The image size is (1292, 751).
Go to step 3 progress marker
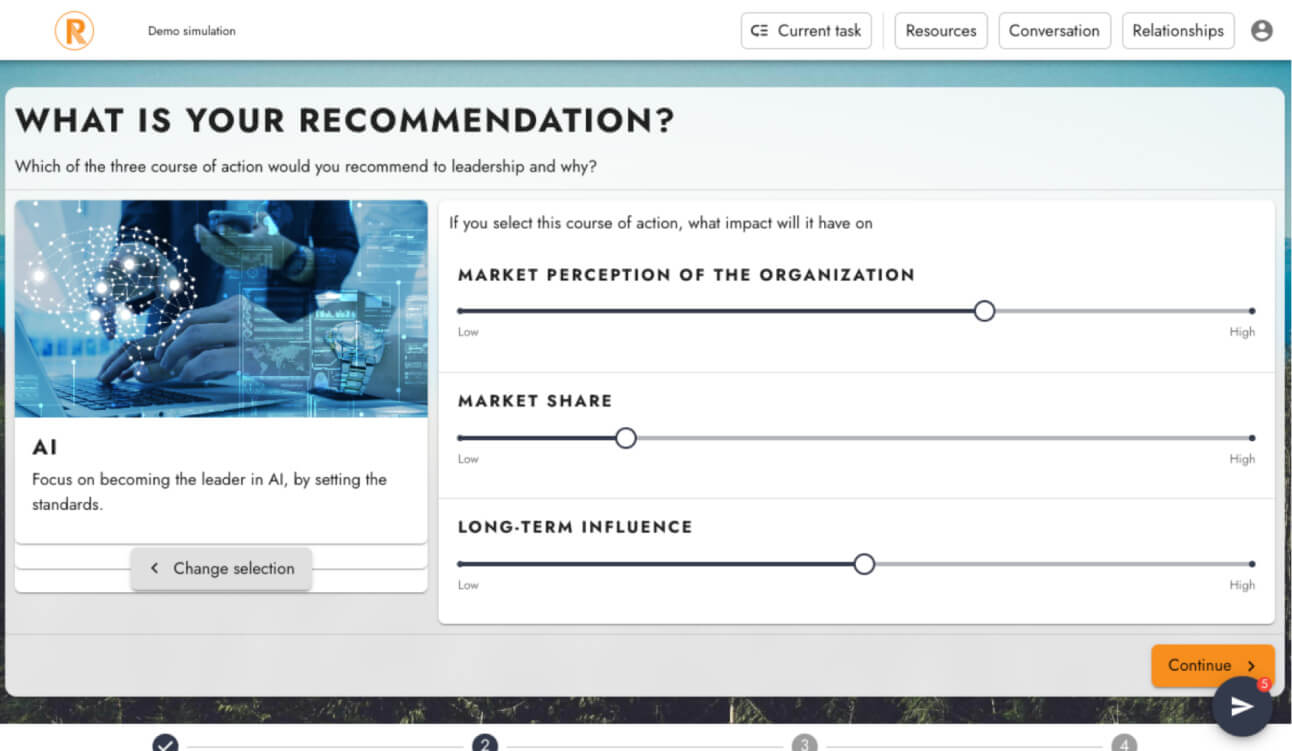point(804,744)
